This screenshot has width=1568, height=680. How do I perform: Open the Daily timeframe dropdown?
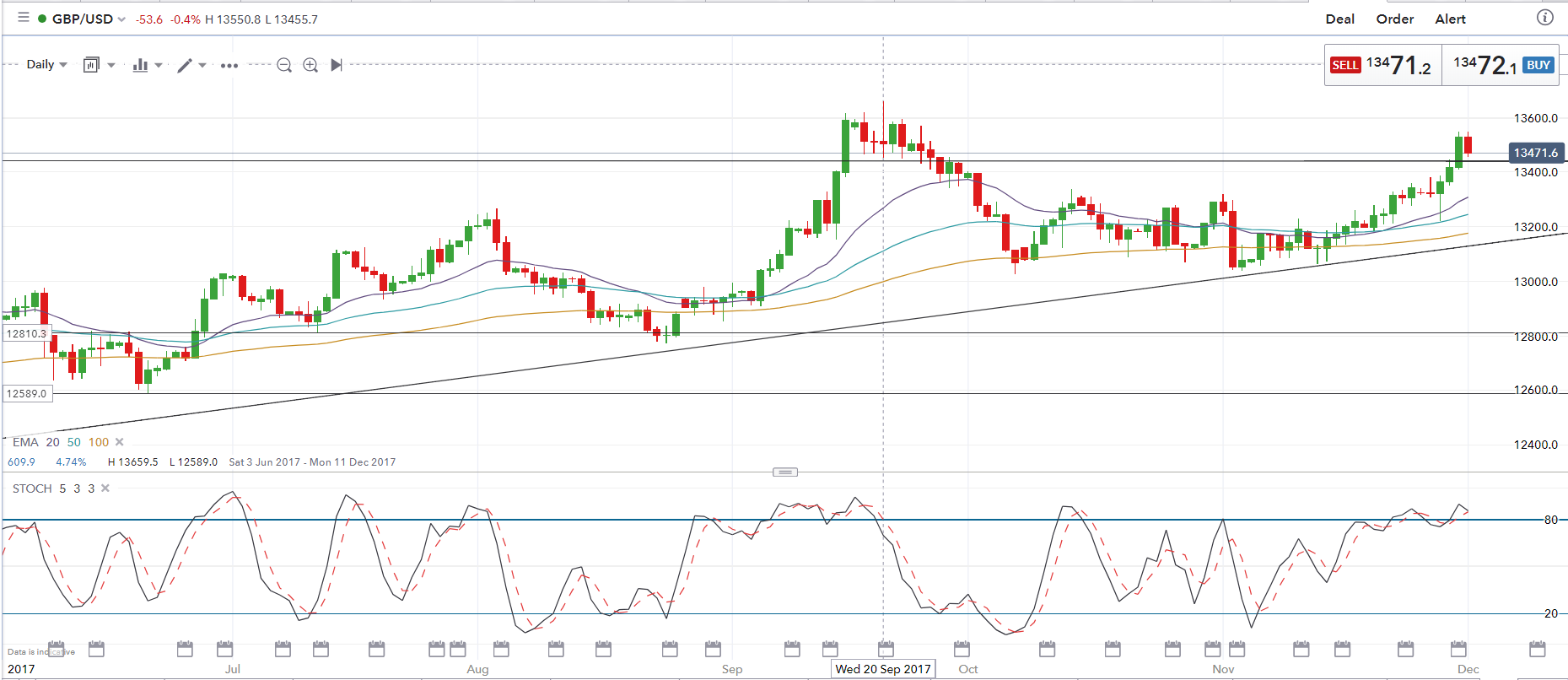(x=46, y=64)
